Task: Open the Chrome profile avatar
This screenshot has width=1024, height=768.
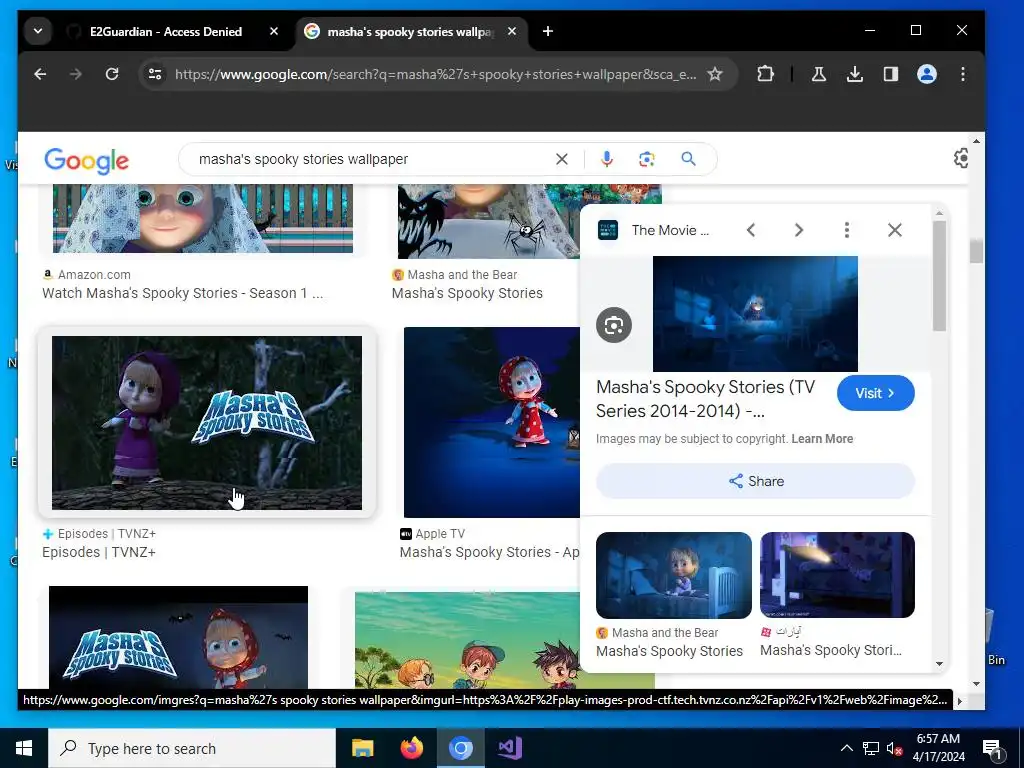Action: (927, 74)
